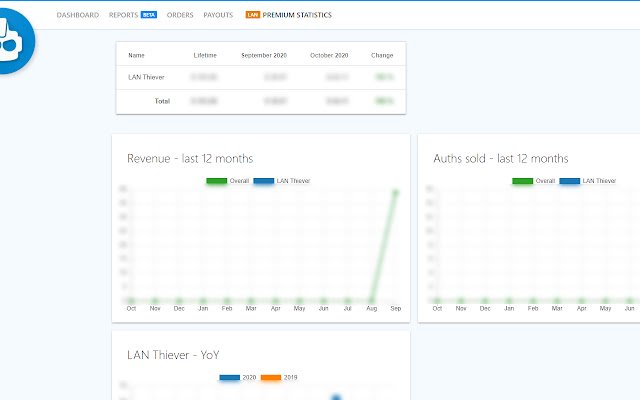The image size is (640, 400).
Task: Click the Lifetime column header
Action: pos(205,55)
